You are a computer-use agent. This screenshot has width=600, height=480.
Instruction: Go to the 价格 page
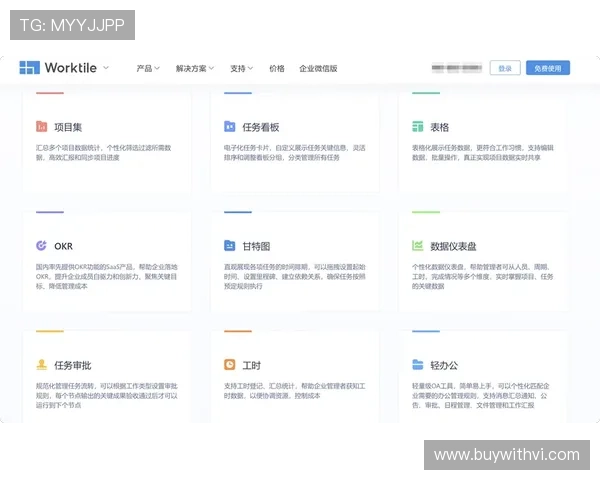(x=277, y=68)
